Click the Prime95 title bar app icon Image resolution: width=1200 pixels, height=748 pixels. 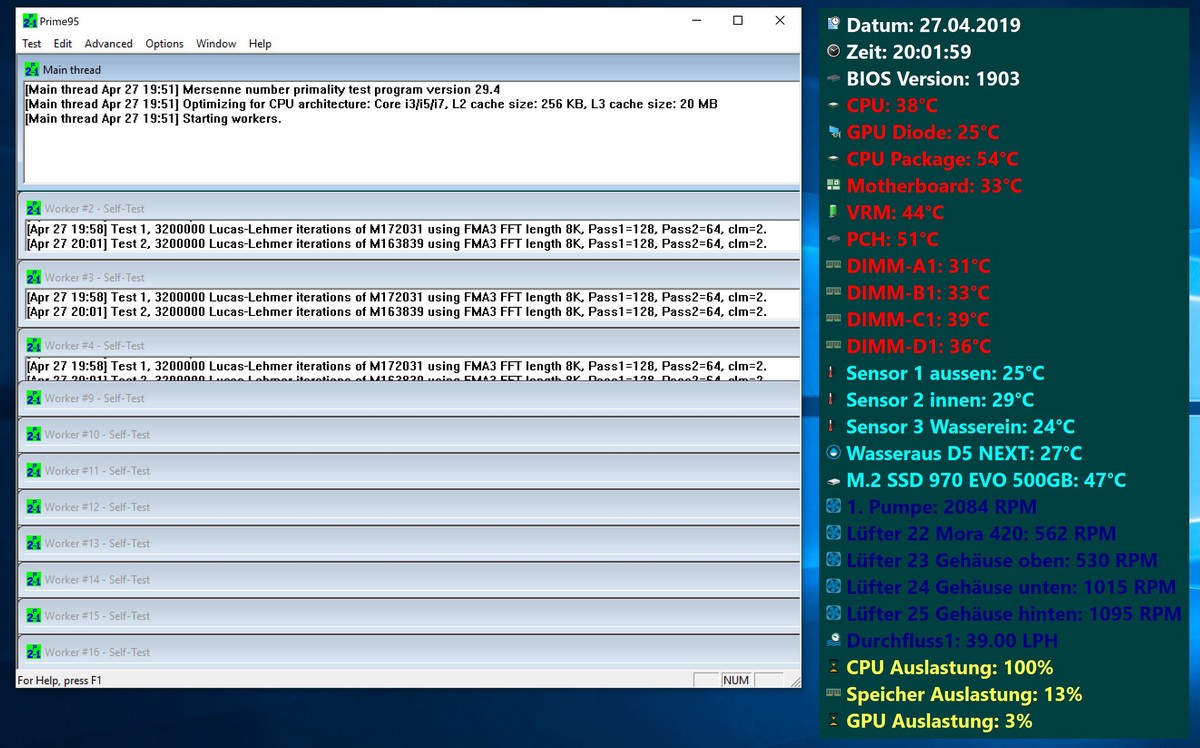tap(30, 20)
